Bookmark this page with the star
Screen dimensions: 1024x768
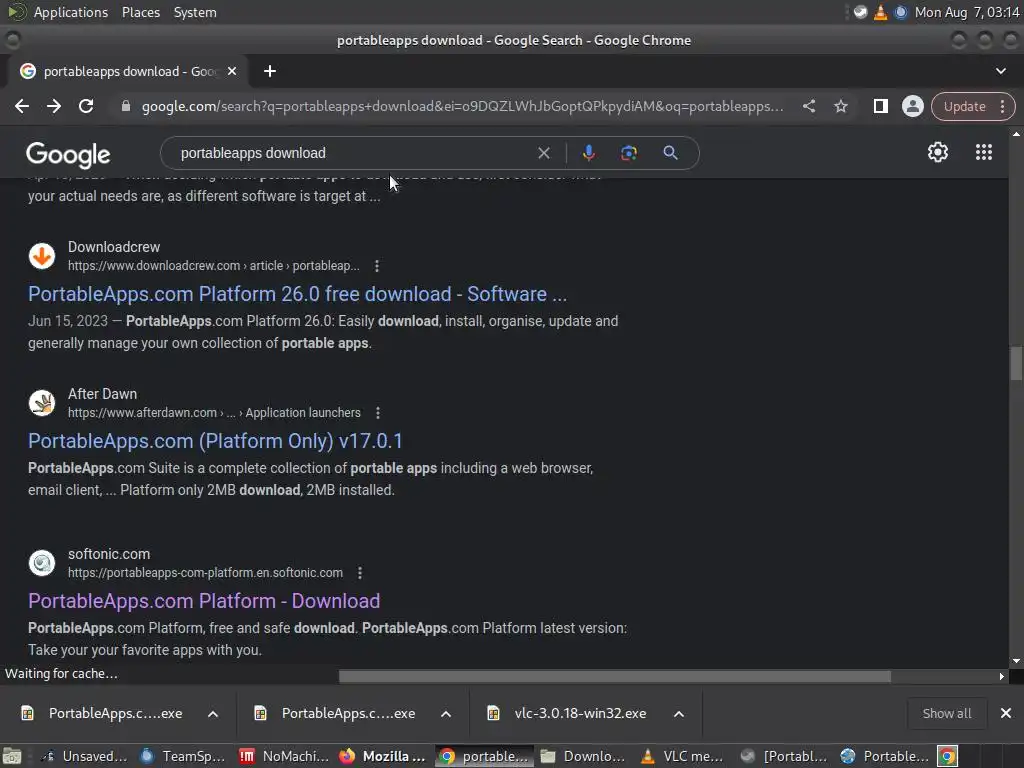pyautogui.click(x=840, y=106)
